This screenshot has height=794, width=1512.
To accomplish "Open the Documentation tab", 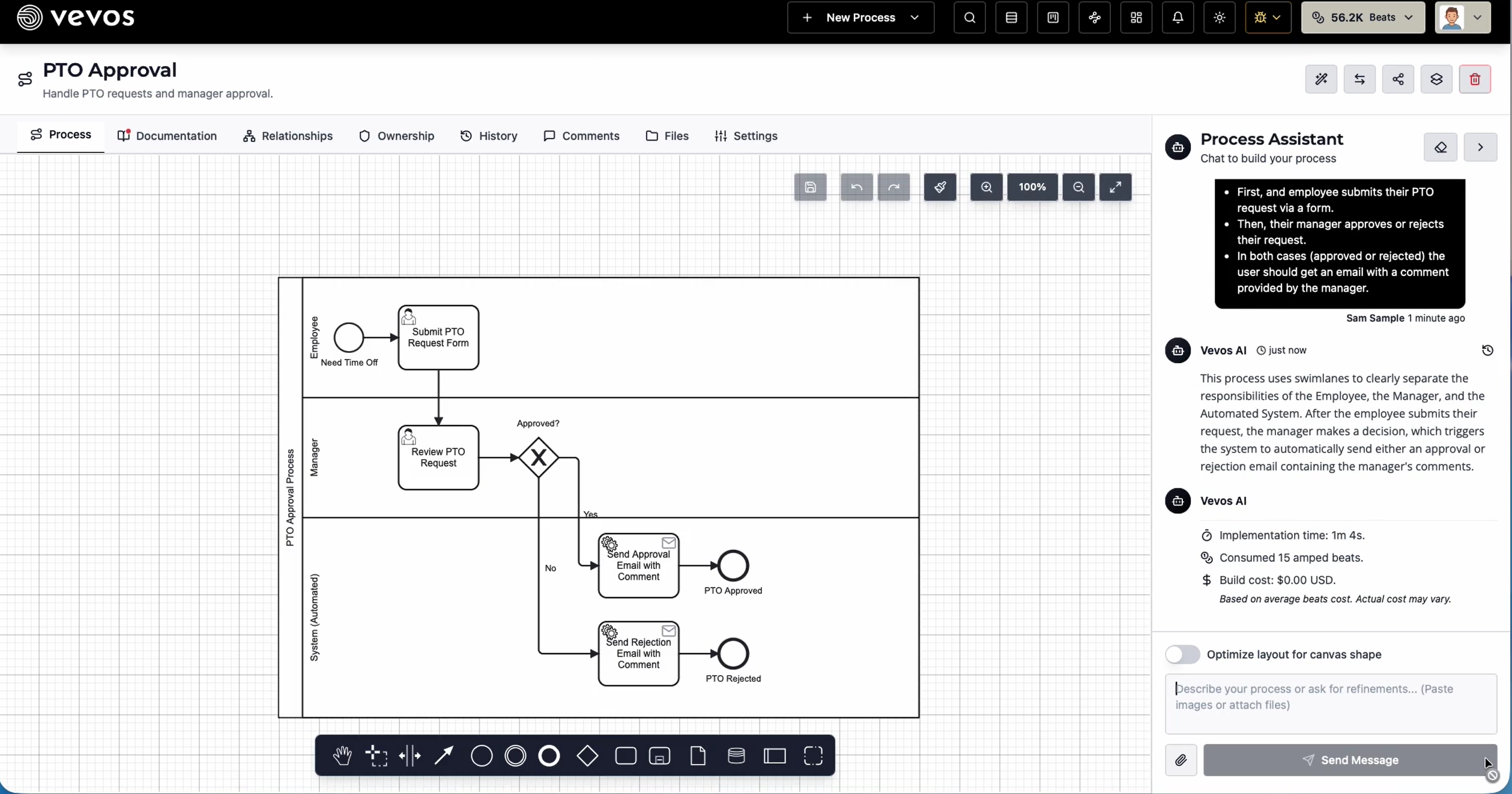I will click(x=167, y=136).
